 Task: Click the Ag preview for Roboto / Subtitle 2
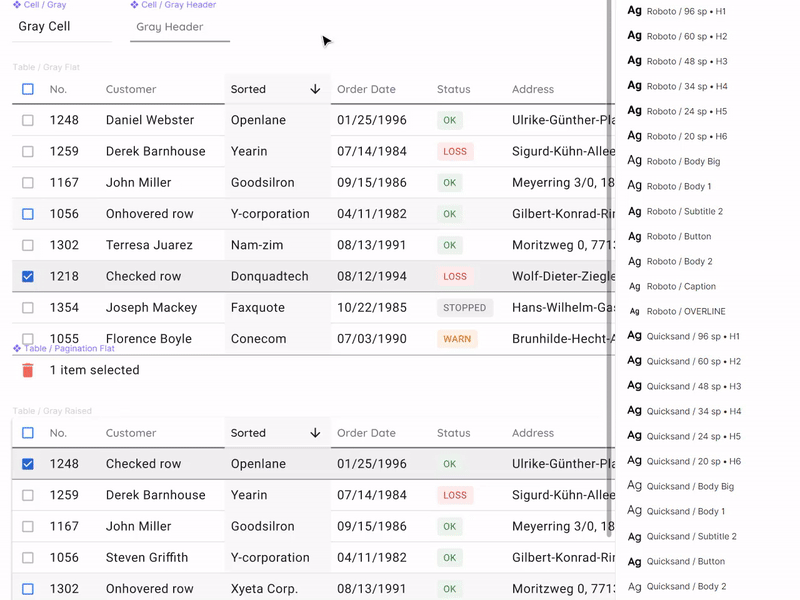[x=634, y=211]
